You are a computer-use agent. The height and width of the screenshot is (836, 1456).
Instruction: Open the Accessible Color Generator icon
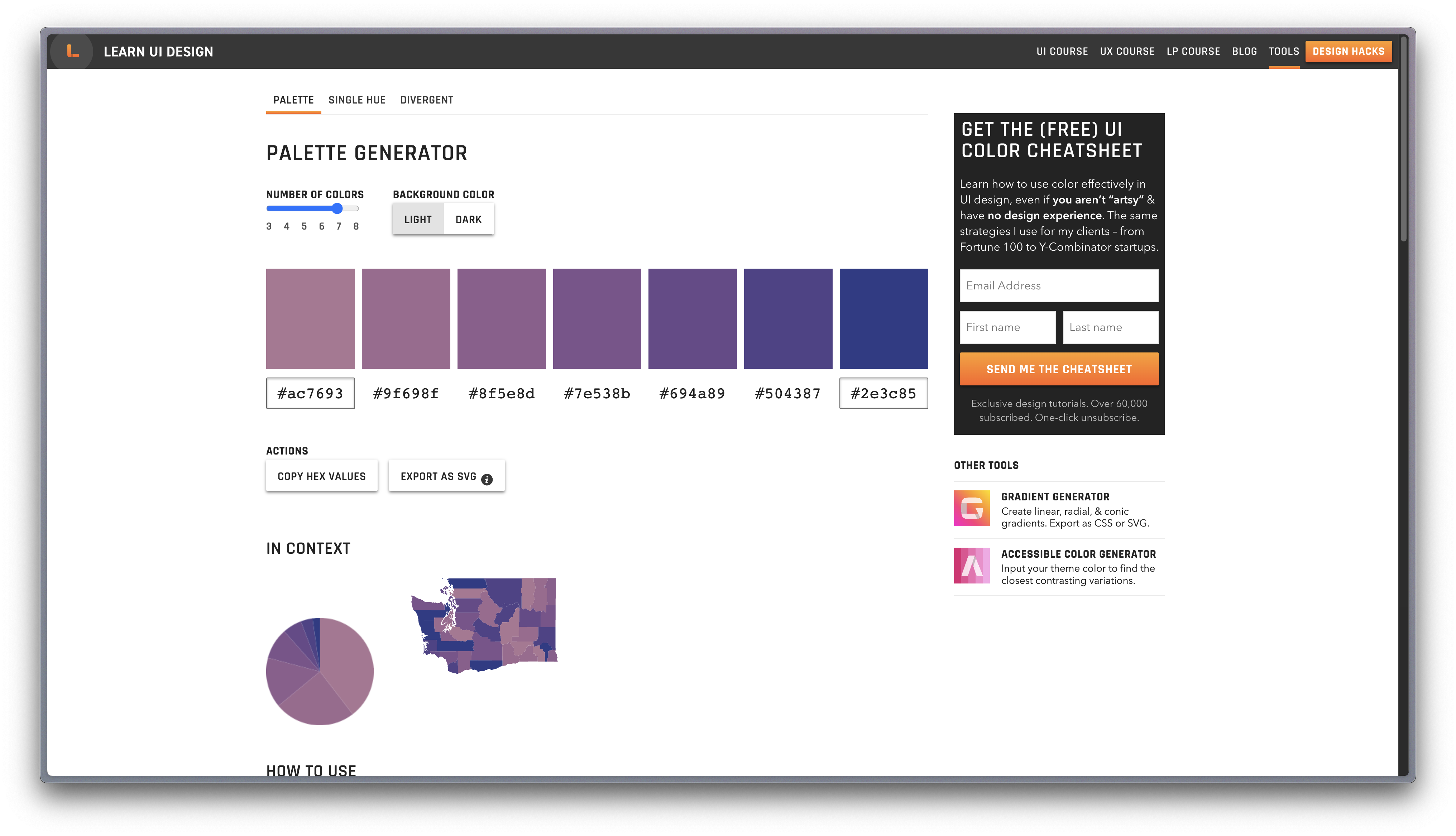tap(971, 566)
